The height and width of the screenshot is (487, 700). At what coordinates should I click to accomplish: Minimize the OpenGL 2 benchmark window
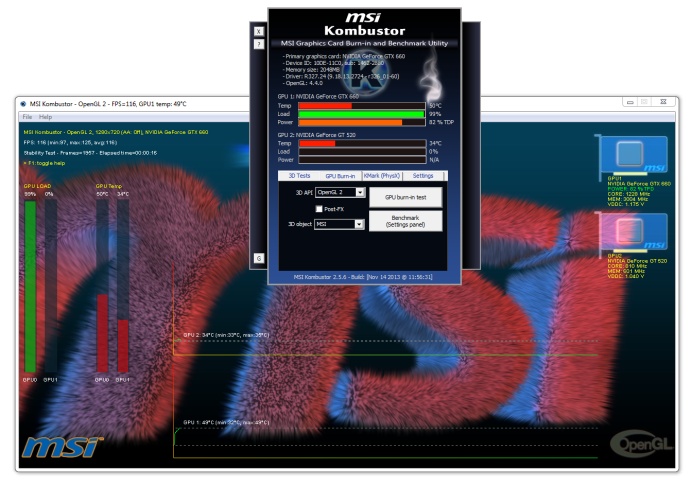[x=630, y=102]
